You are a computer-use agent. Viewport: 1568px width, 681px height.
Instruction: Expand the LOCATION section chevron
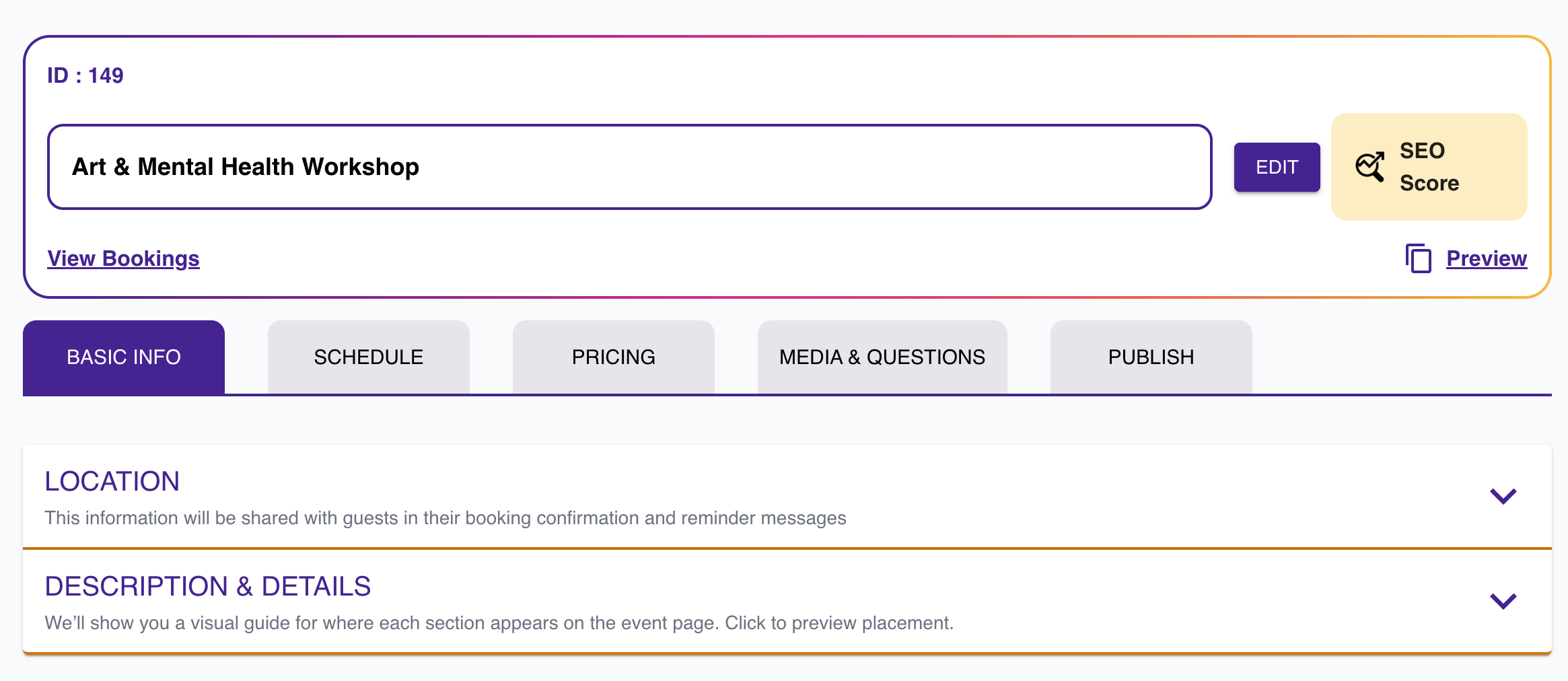[x=1503, y=496]
